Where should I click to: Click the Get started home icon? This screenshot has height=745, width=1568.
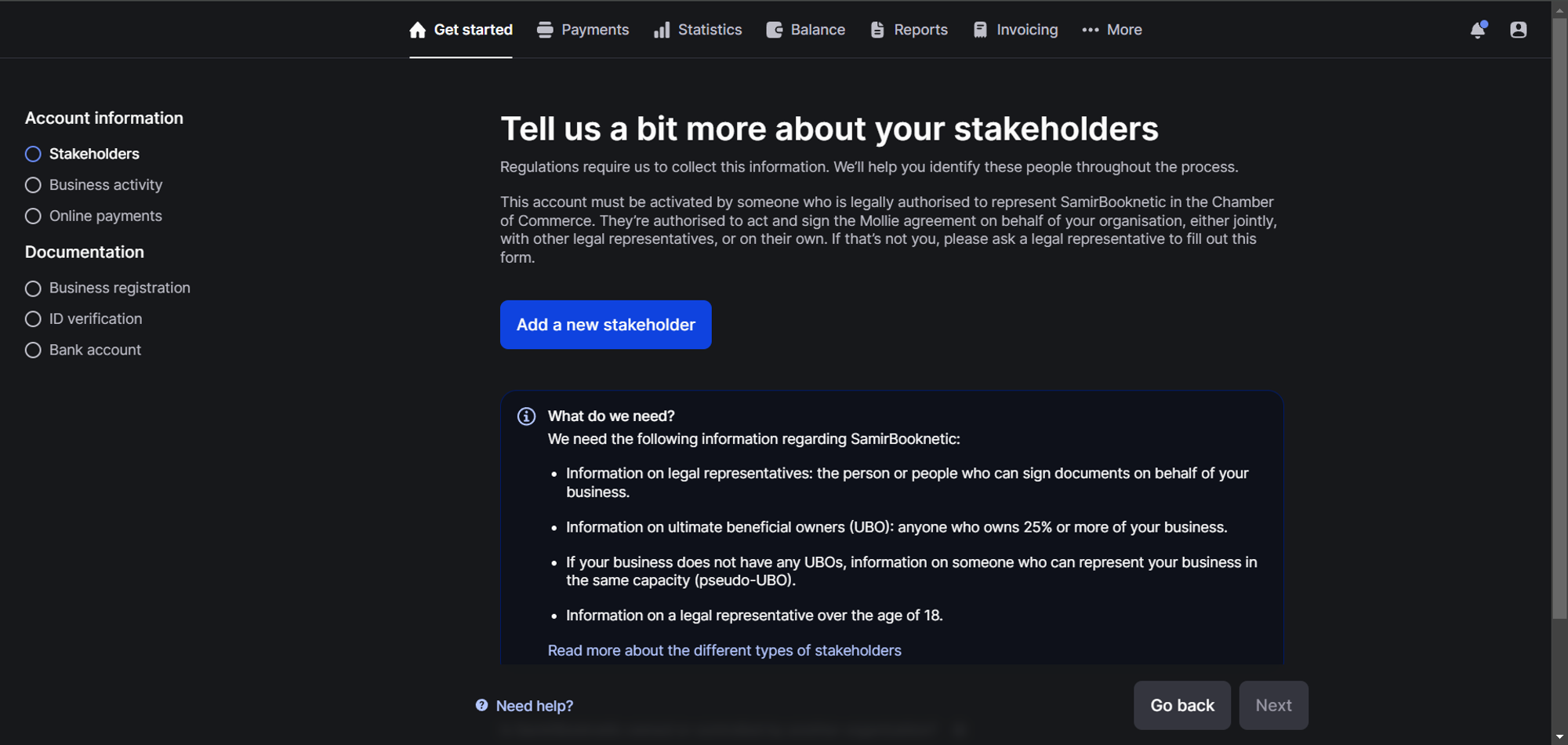(x=416, y=29)
